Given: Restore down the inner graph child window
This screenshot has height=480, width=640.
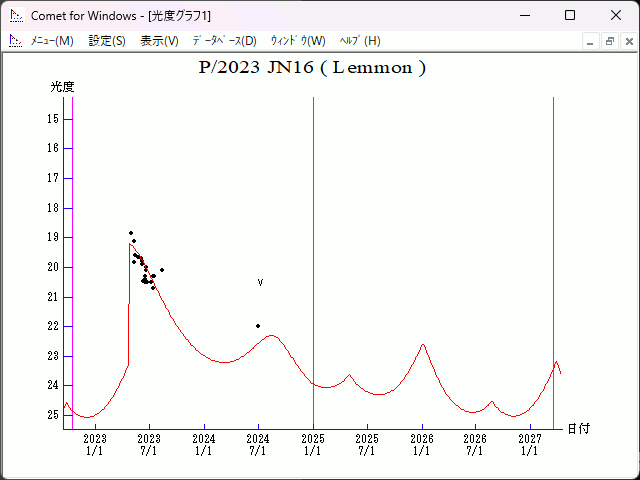Looking at the screenshot, I should click(609, 41).
